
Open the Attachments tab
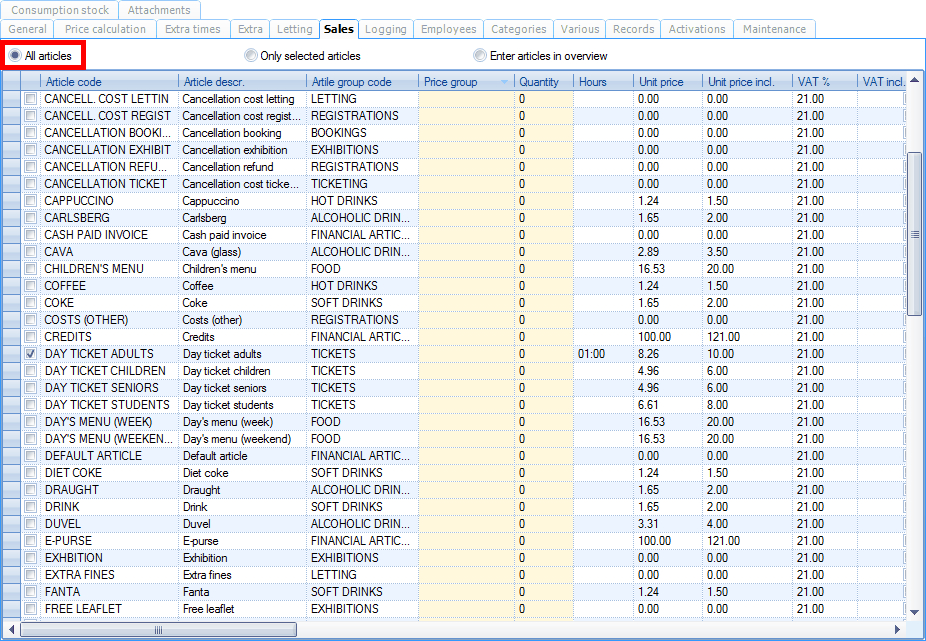[x=158, y=10]
